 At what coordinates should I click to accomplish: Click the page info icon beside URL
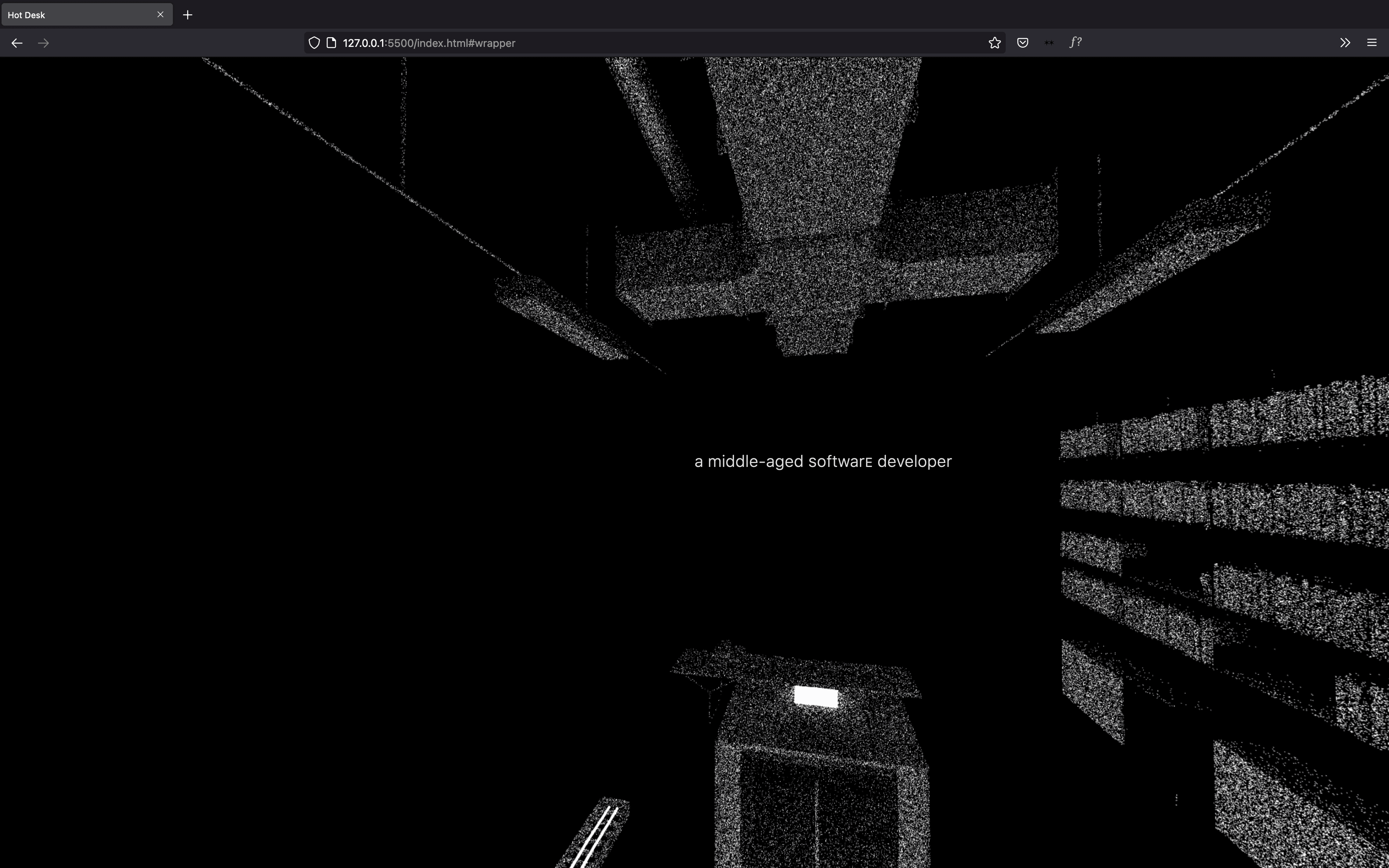331,43
